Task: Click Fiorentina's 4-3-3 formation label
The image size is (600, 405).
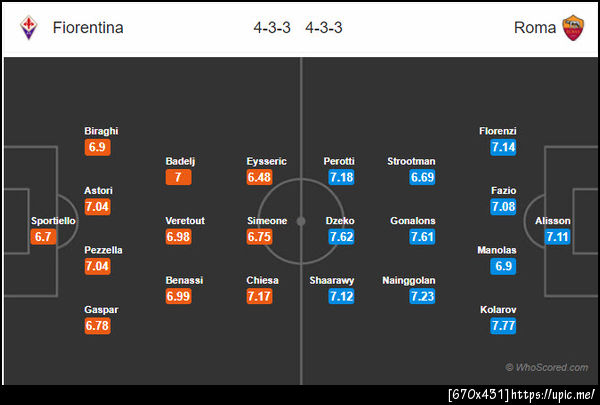Action: coord(272,28)
